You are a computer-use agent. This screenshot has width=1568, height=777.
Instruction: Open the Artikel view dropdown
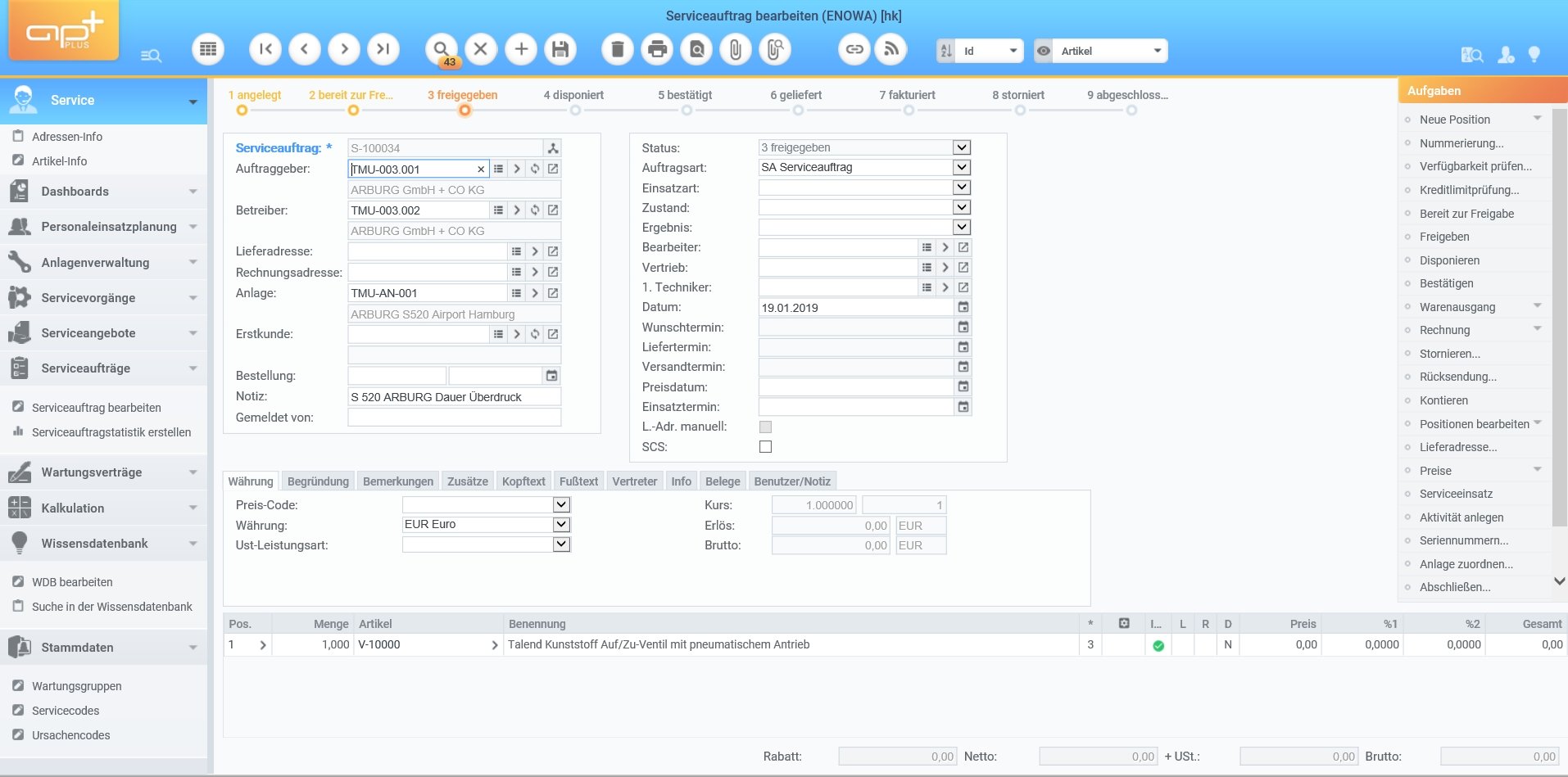pyautogui.click(x=1158, y=51)
